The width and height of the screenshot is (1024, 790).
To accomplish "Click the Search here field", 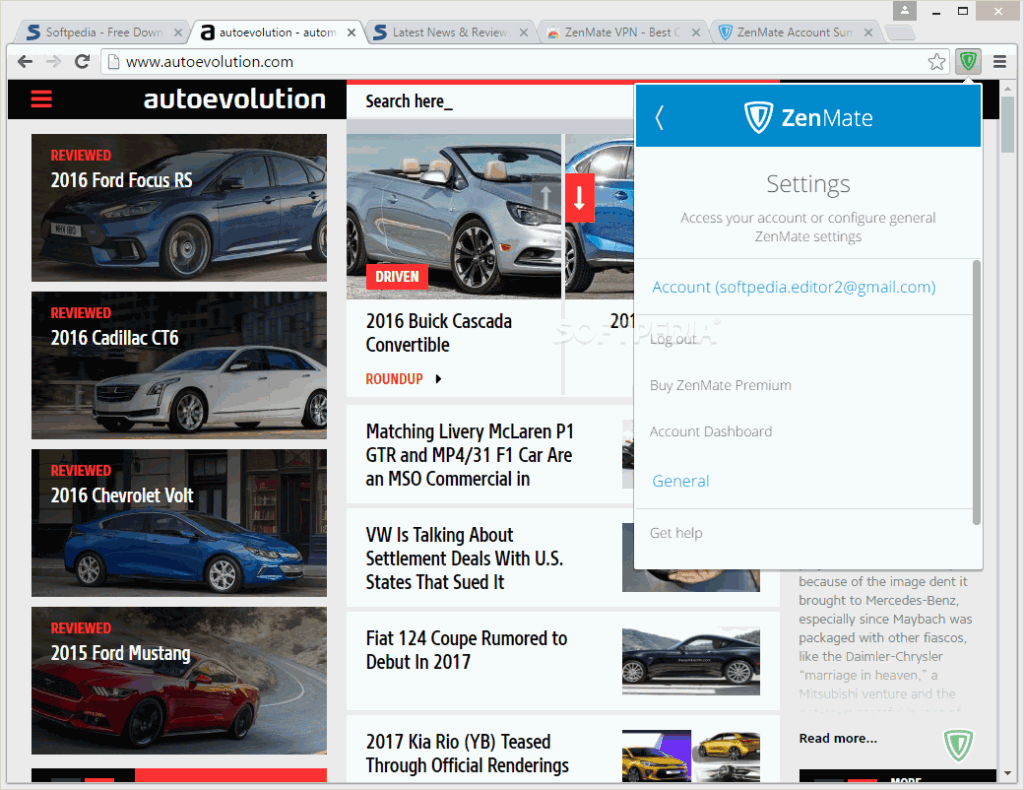I will [x=490, y=101].
